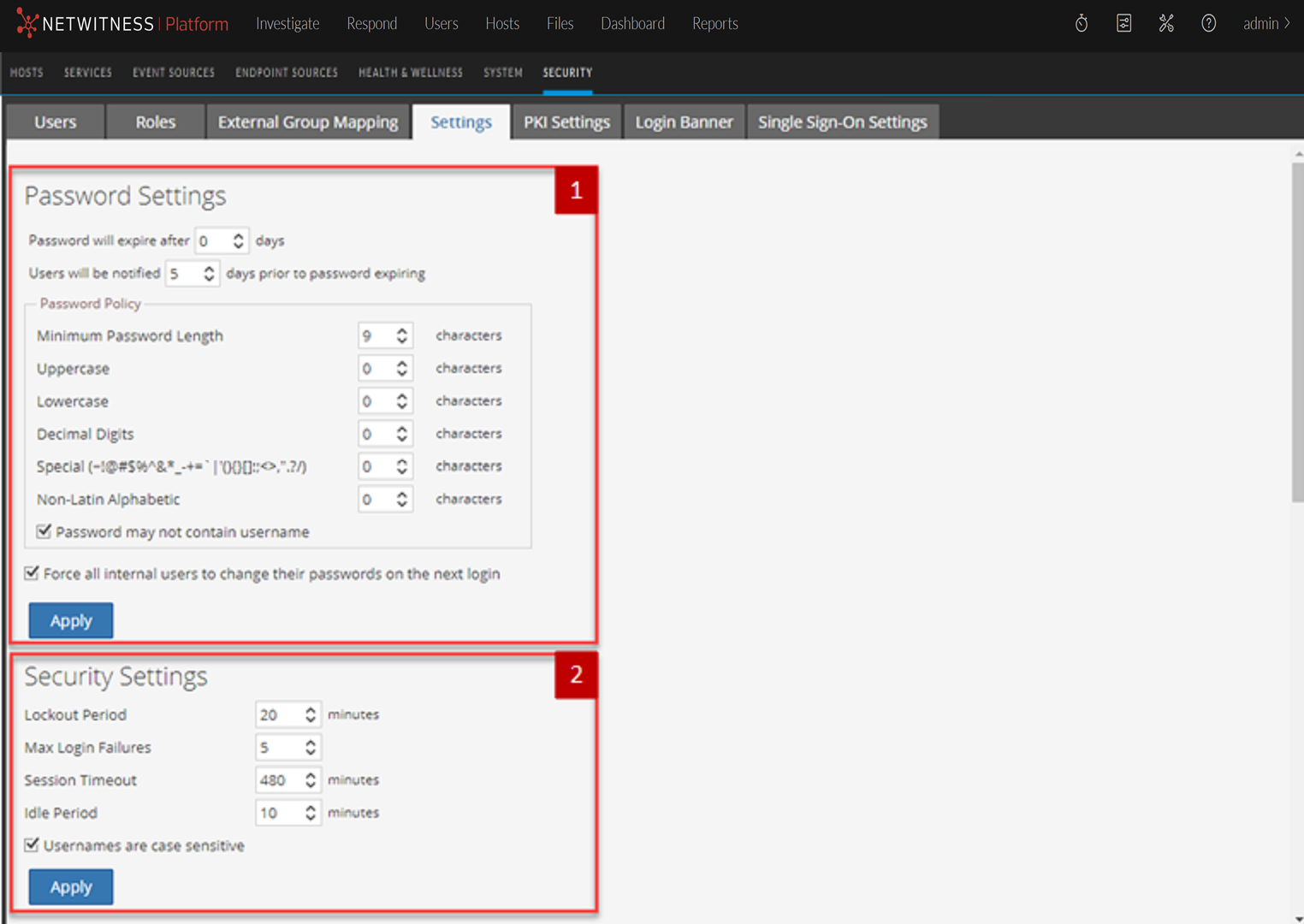This screenshot has height=924, width=1304.
Task: Click the Session Timeout spinner arrows
Action: pos(310,780)
